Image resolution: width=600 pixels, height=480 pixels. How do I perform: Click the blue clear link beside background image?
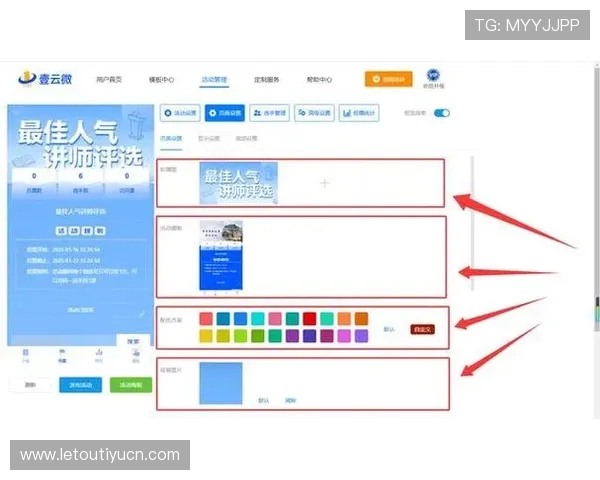click(x=290, y=400)
